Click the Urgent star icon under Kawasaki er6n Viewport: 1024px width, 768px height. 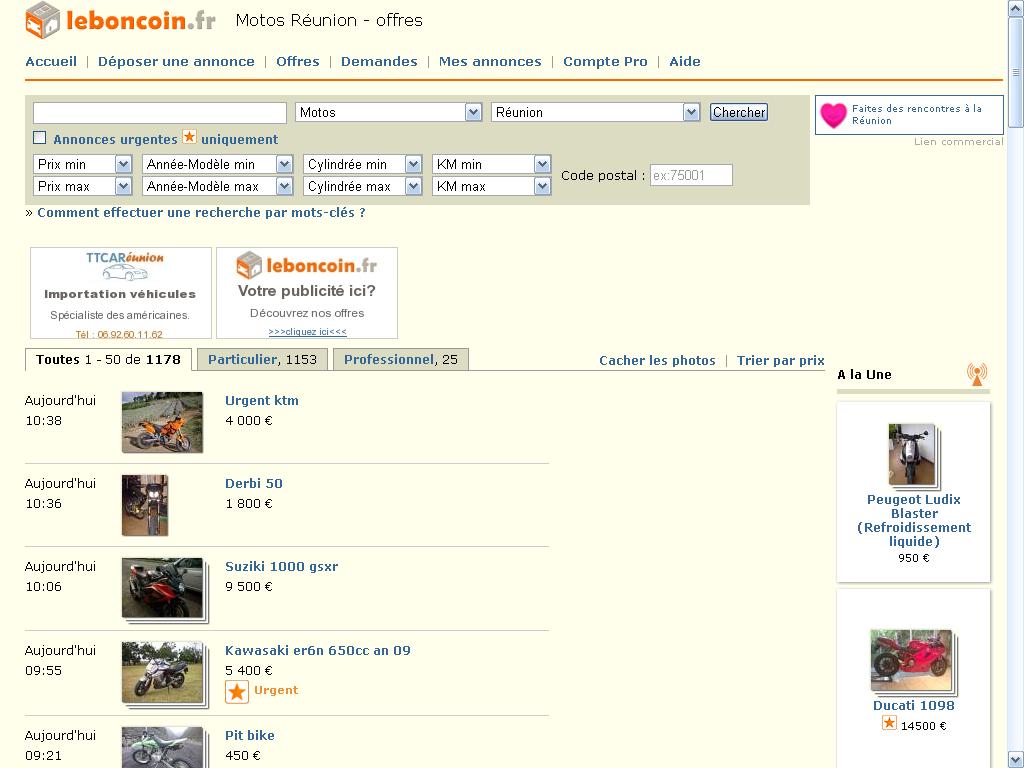[x=237, y=692]
